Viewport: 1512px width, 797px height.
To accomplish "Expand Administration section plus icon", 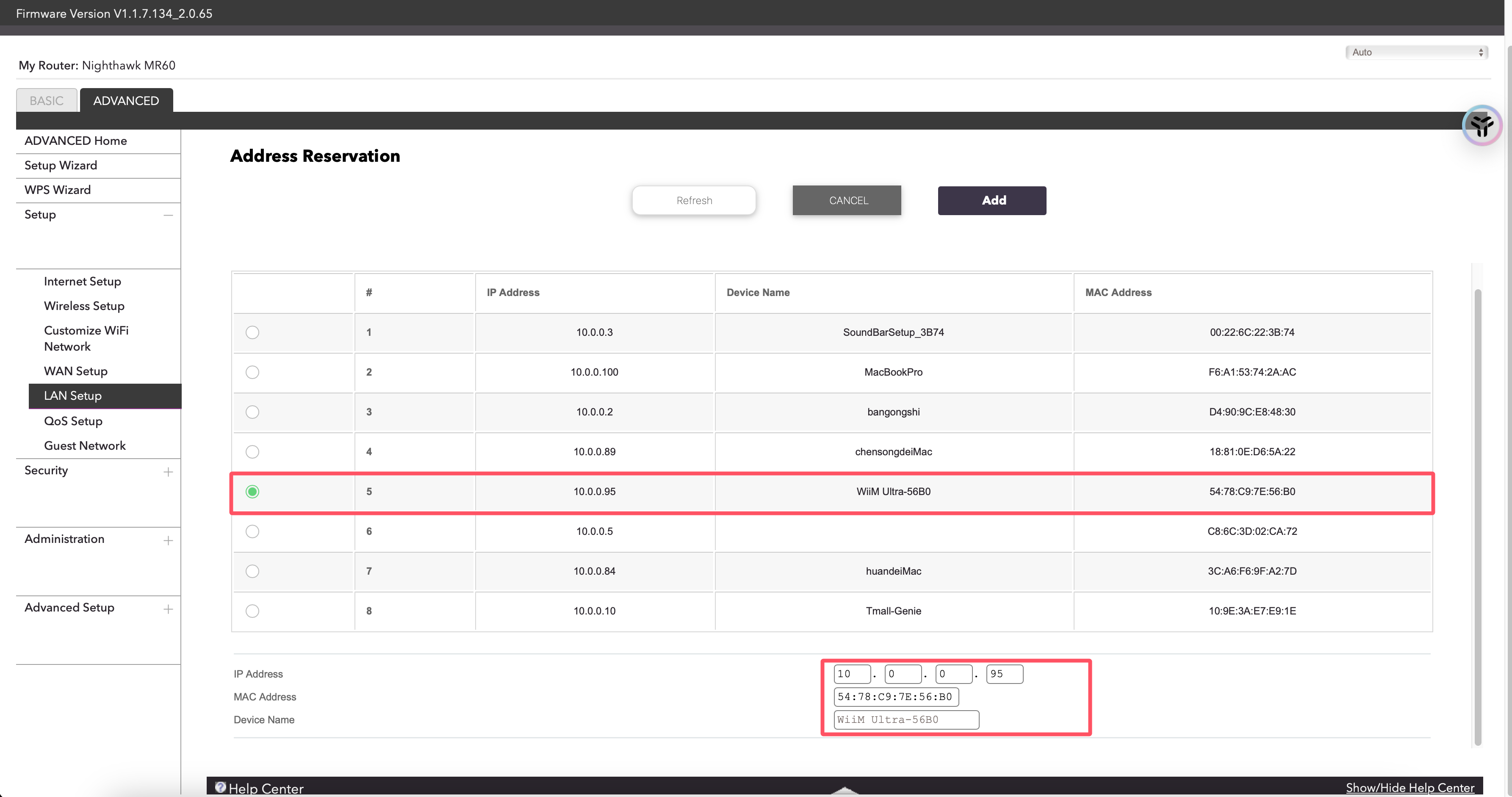I will coord(169,540).
